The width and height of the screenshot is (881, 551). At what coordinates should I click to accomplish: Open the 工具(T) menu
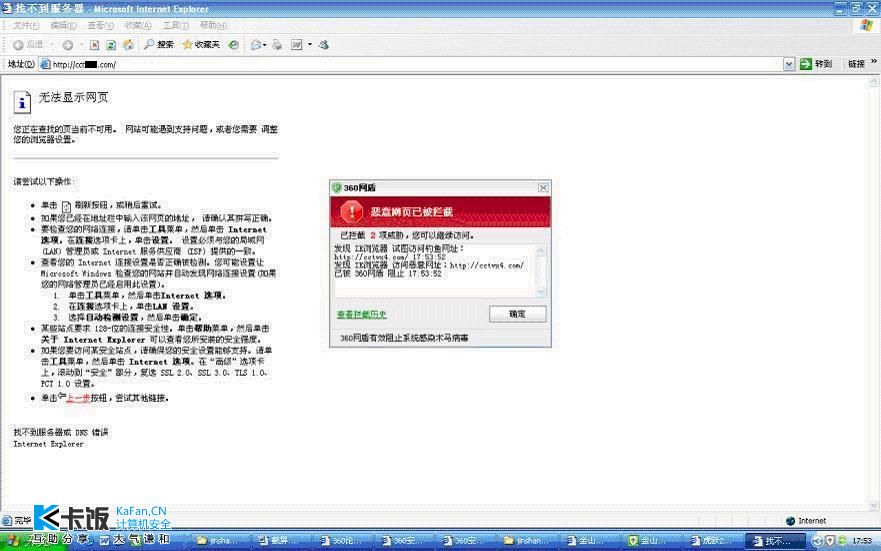click(x=175, y=25)
